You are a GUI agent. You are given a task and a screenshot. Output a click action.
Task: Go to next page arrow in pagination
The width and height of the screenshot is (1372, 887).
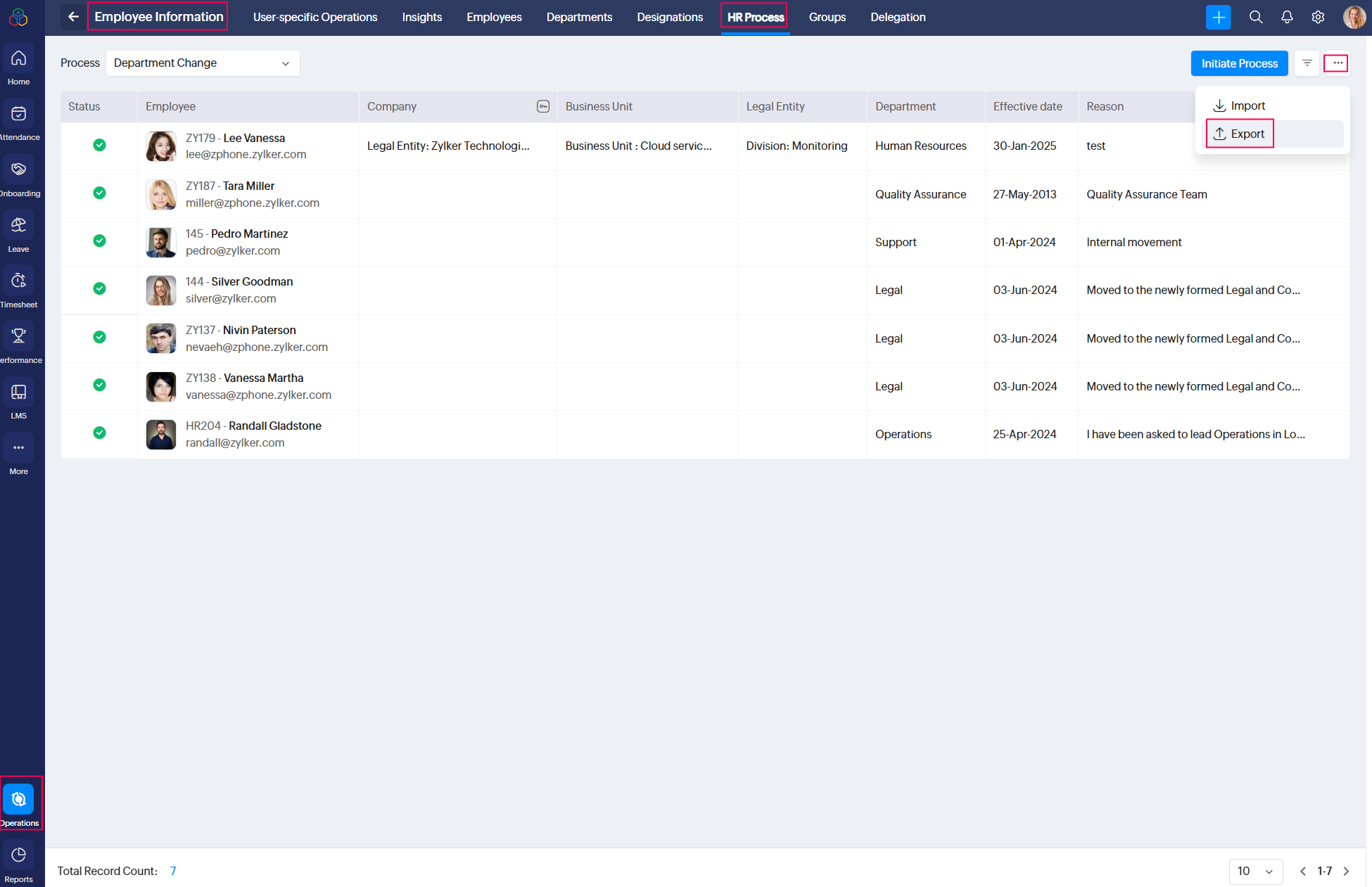point(1347,871)
